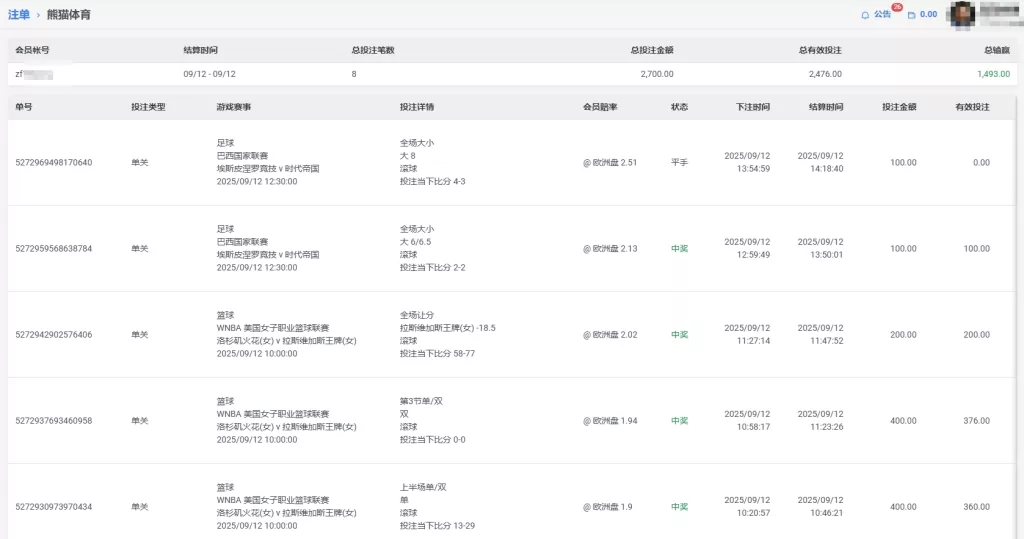Click the settlement period 09/12 - 09/12

(x=209, y=74)
